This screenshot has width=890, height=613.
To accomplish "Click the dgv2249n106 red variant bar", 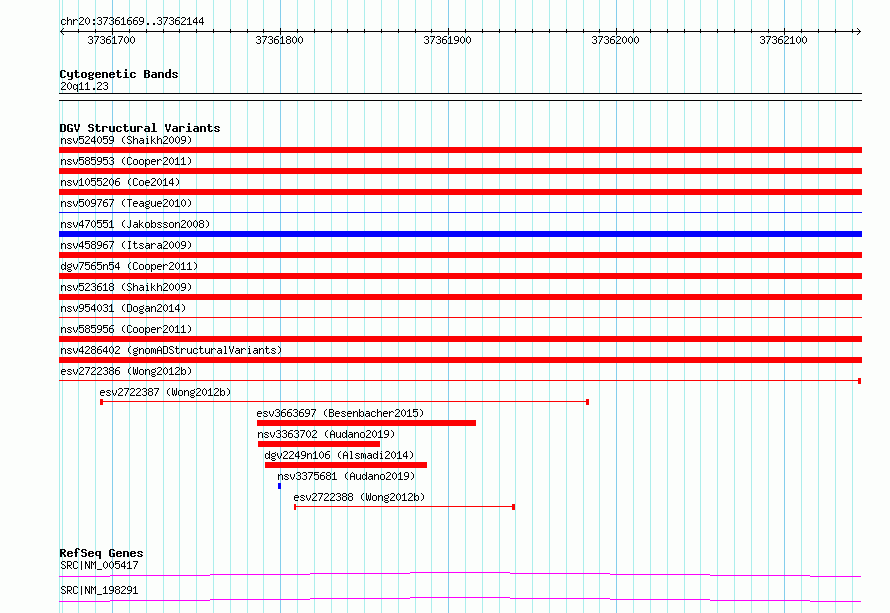I will point(346,465).
